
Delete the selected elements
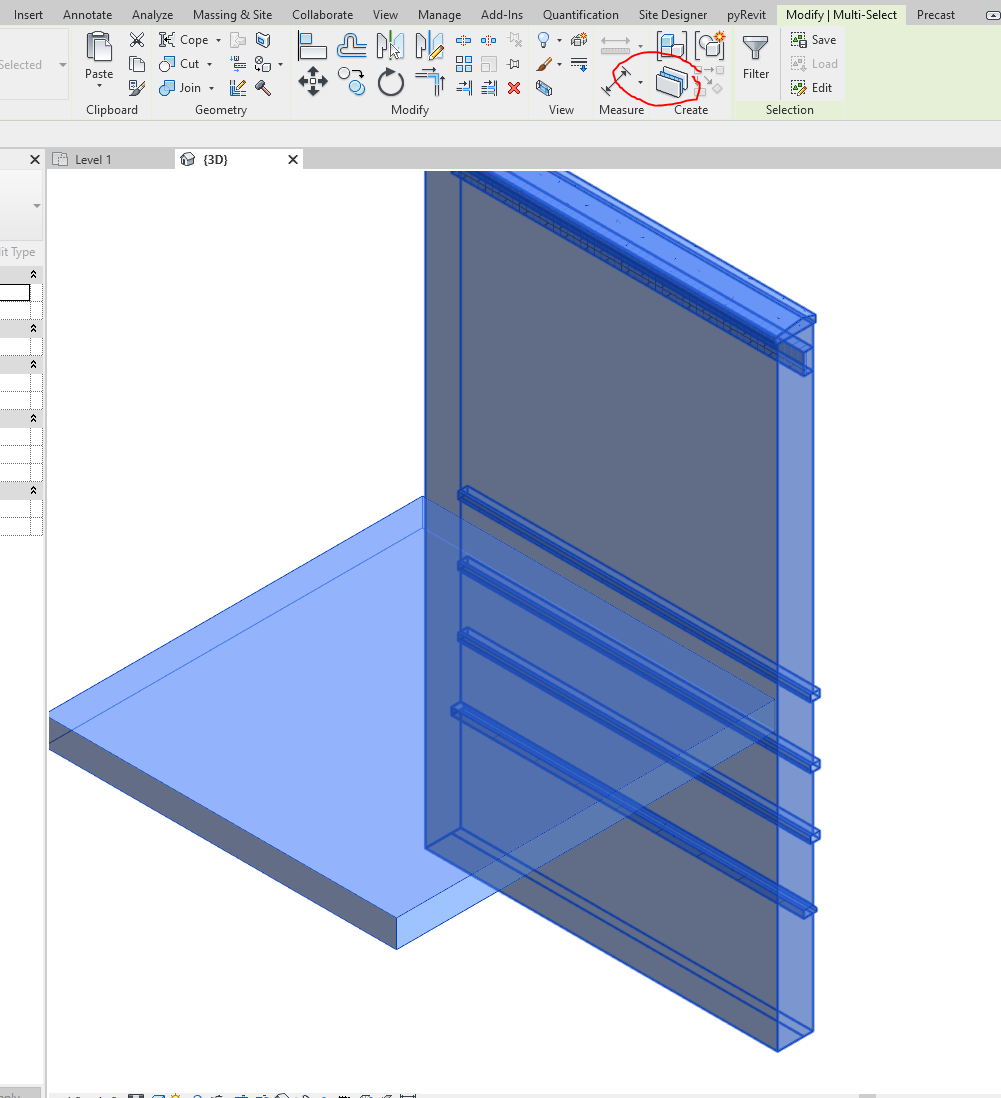[513, 88]
